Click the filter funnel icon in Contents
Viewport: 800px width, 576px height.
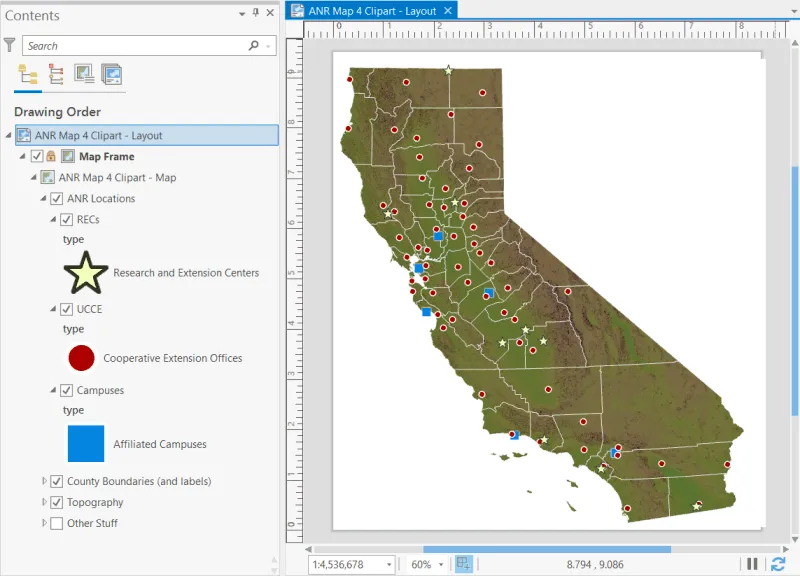click(10, 45)
